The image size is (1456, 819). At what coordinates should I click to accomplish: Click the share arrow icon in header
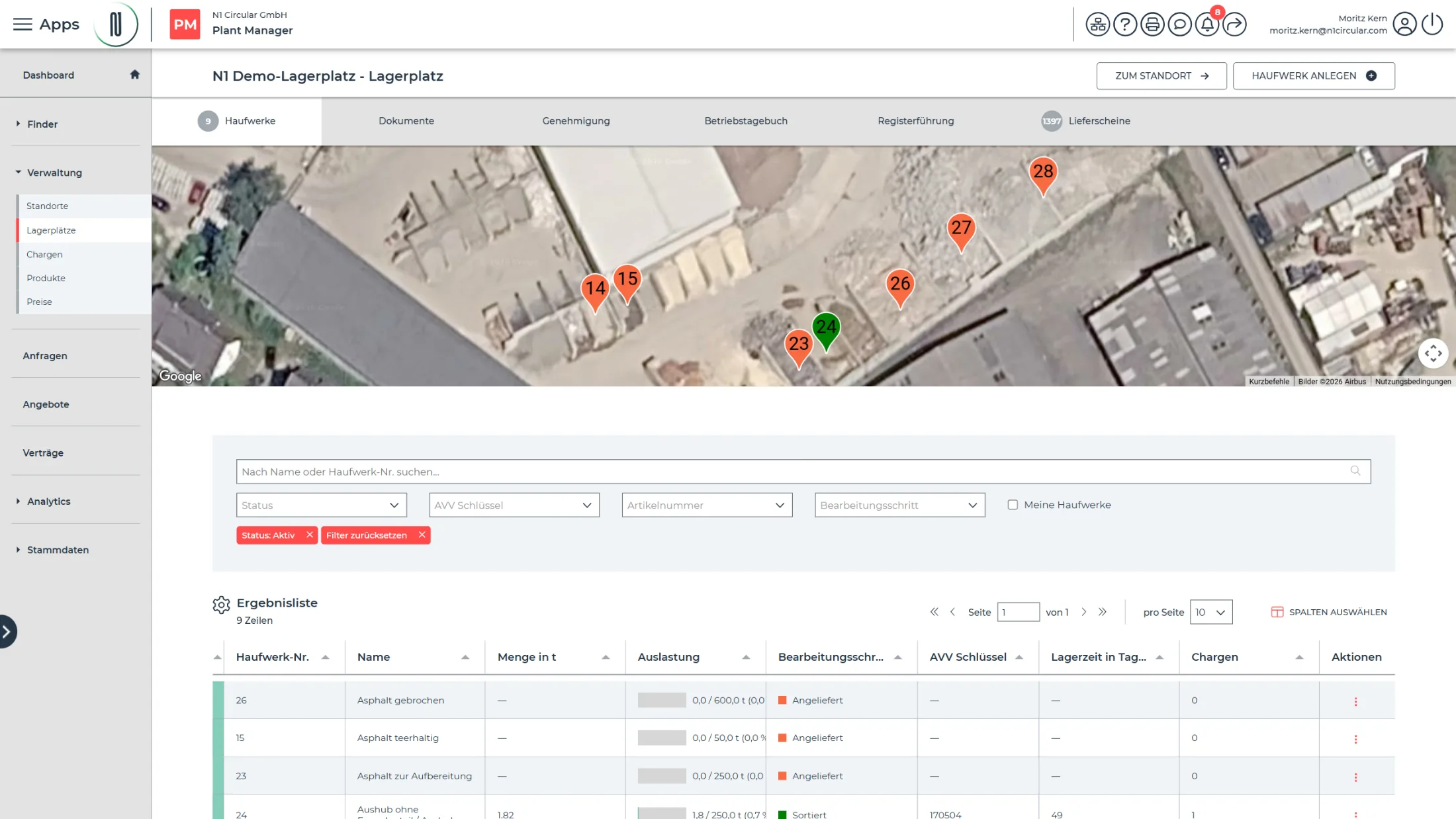click(x=1234, y=24)
